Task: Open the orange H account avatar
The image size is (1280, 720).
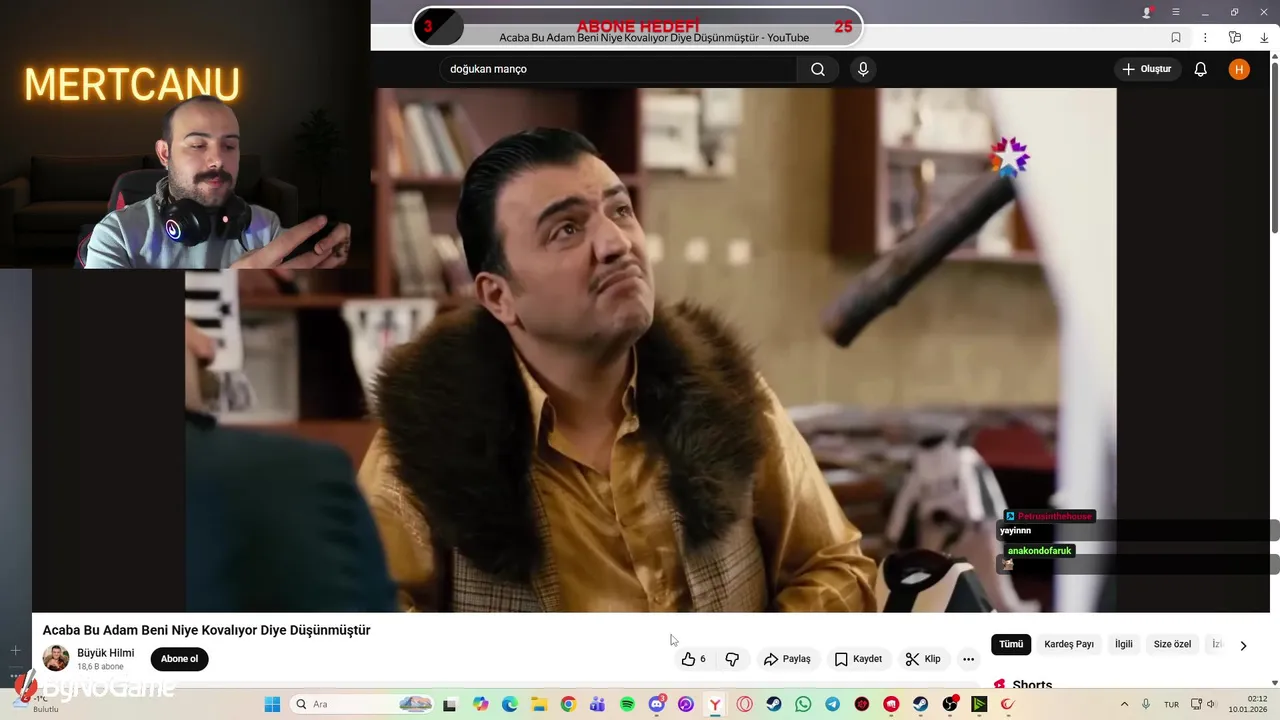Action: (1239, 69)
